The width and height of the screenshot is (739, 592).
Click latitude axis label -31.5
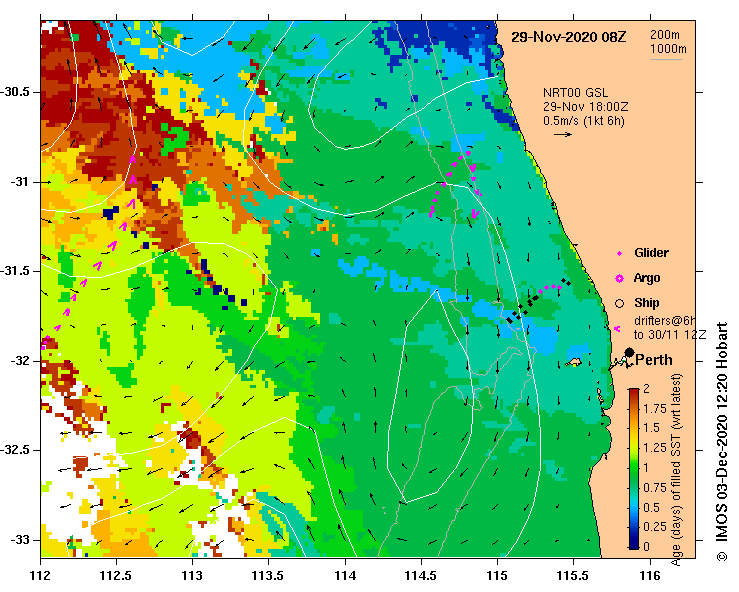tap(16, 271)
